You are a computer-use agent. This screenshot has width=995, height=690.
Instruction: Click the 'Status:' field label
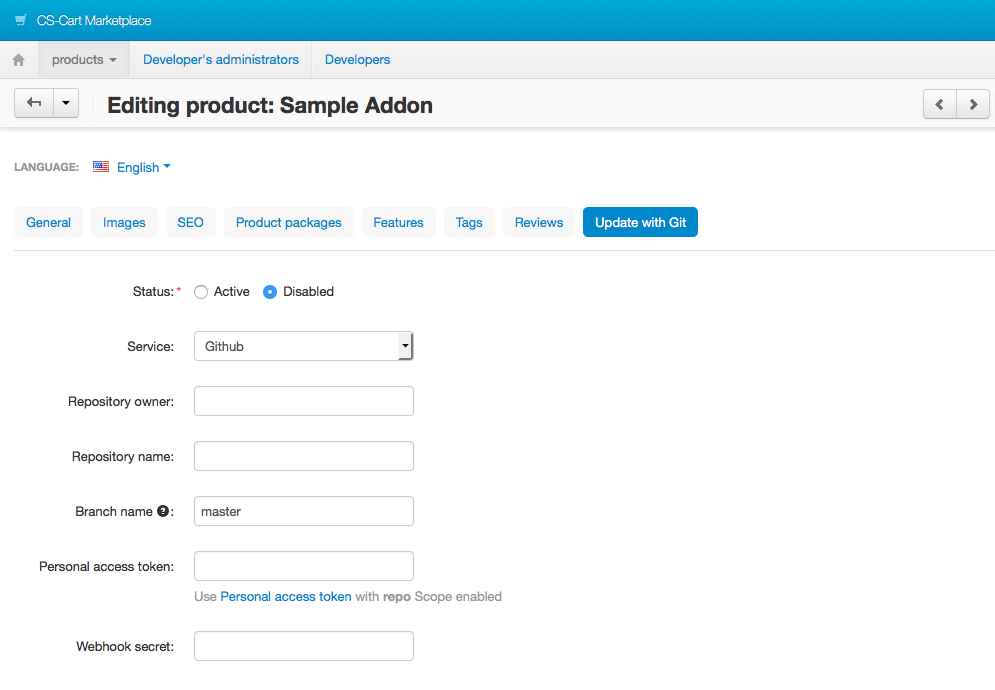point(153,291)
